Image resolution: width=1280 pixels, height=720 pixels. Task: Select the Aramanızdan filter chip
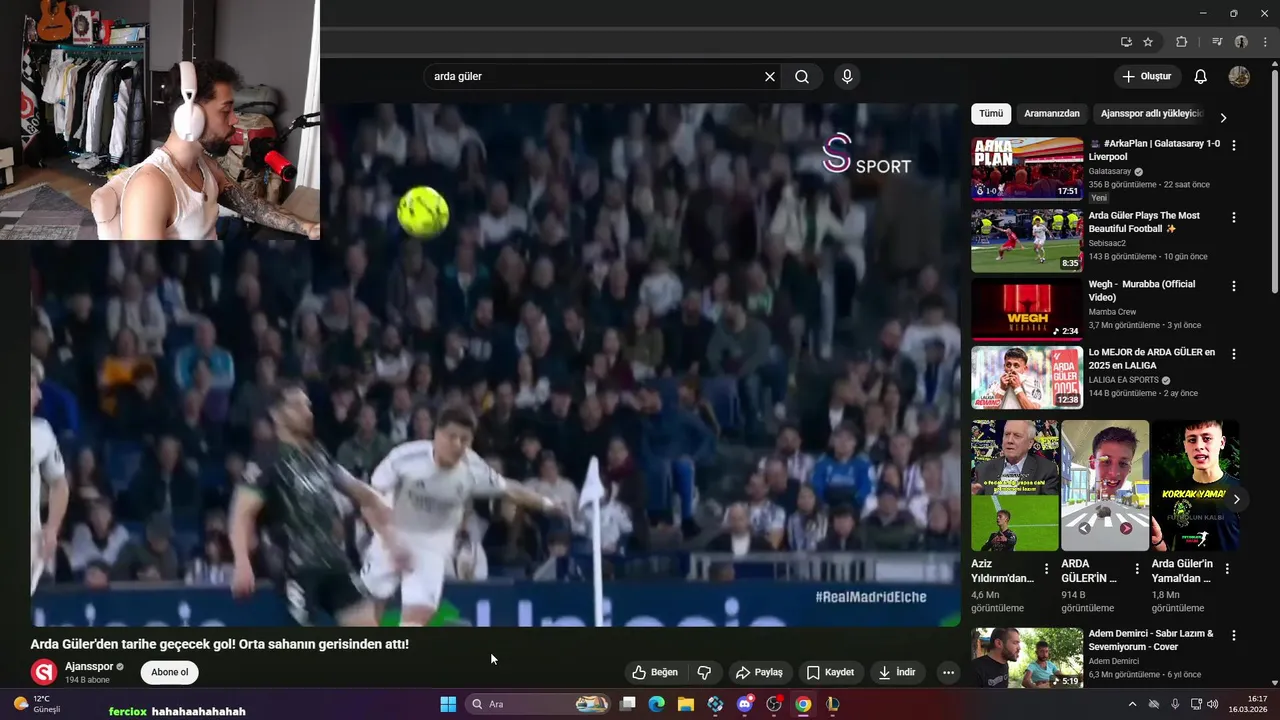pos(1052,114)
